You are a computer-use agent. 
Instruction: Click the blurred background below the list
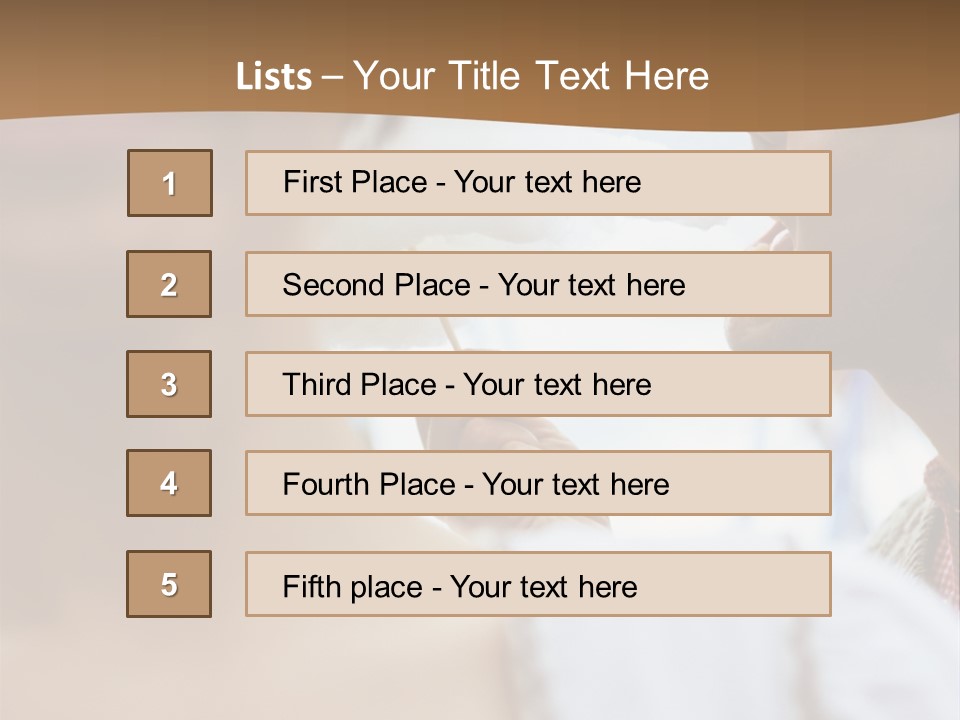pos(480,670)
